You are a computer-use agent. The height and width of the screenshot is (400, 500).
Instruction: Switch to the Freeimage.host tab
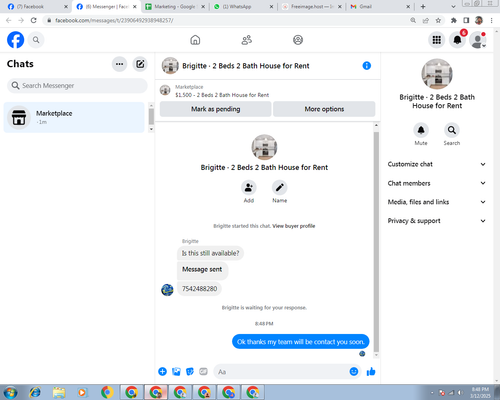312,7
